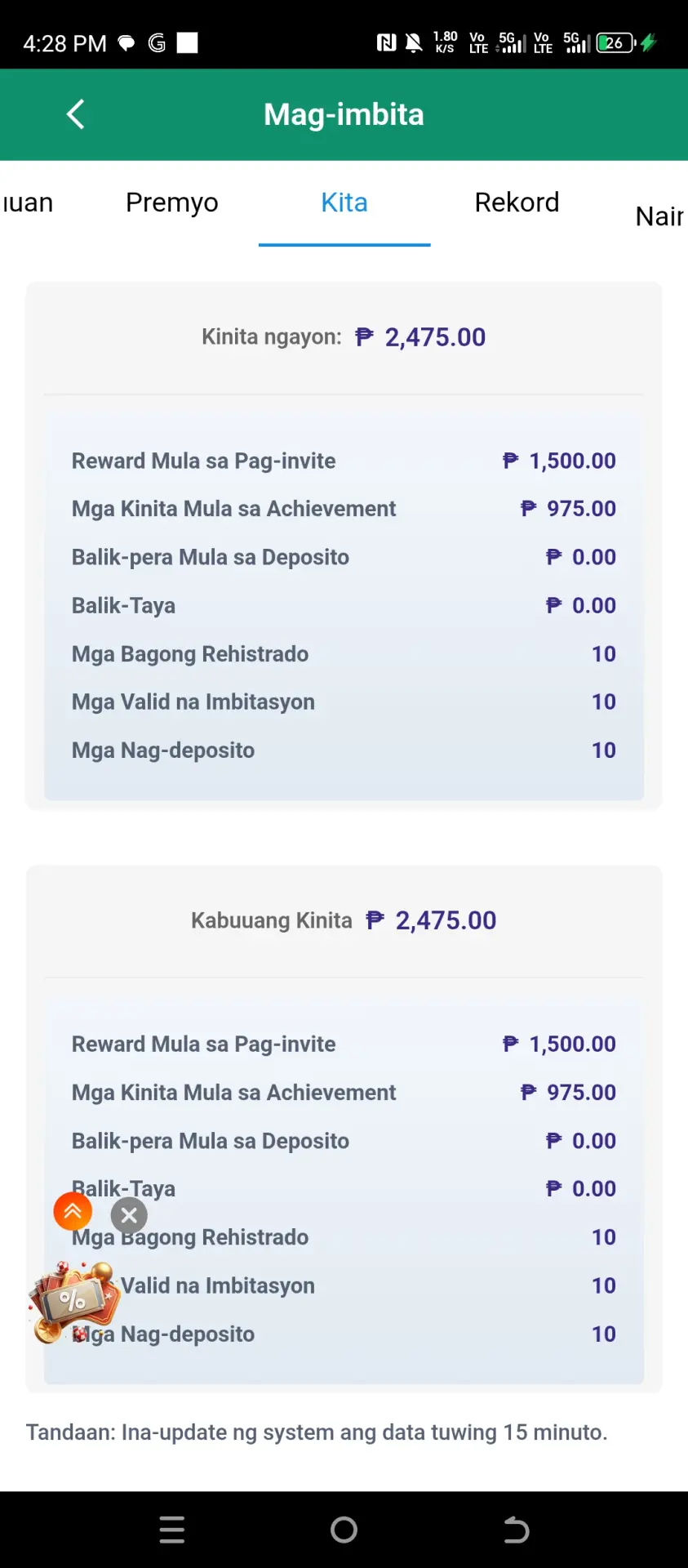Image resolution: width=688 pixels, height=1568 pixels.
Task: Tap the Android recent apps icon
Action: 172,1530
